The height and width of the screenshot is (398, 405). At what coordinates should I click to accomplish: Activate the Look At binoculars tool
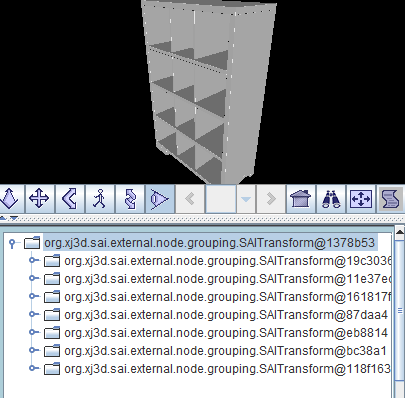(331, 199)
